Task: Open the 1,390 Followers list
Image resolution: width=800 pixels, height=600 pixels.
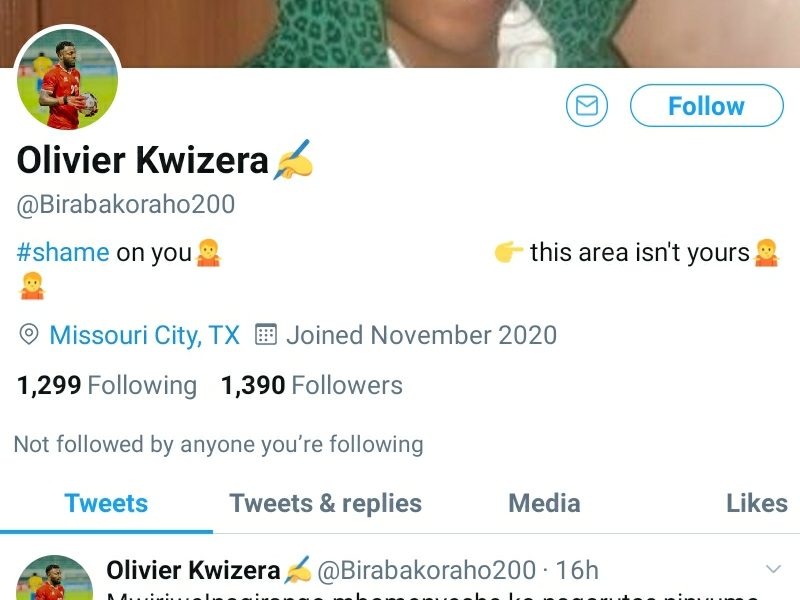Action: [311, 385]
